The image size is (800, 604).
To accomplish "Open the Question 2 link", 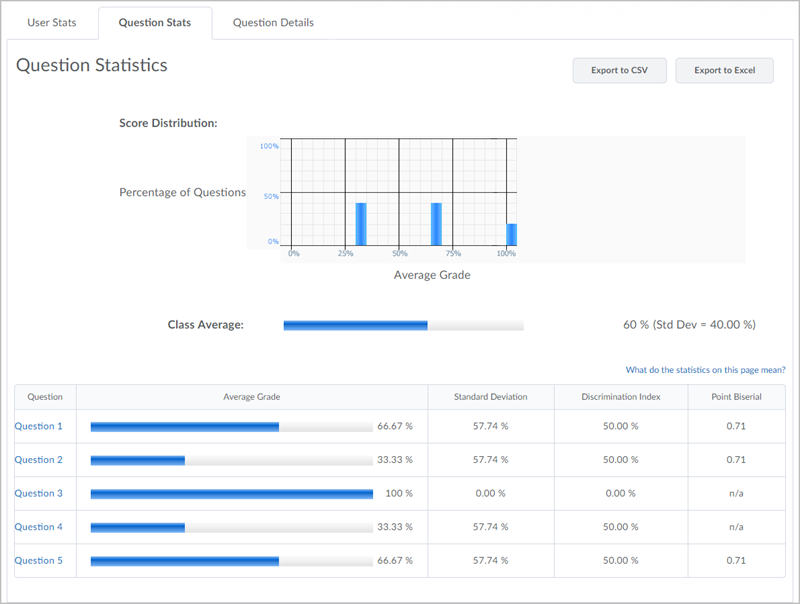I will click(38, 460).
